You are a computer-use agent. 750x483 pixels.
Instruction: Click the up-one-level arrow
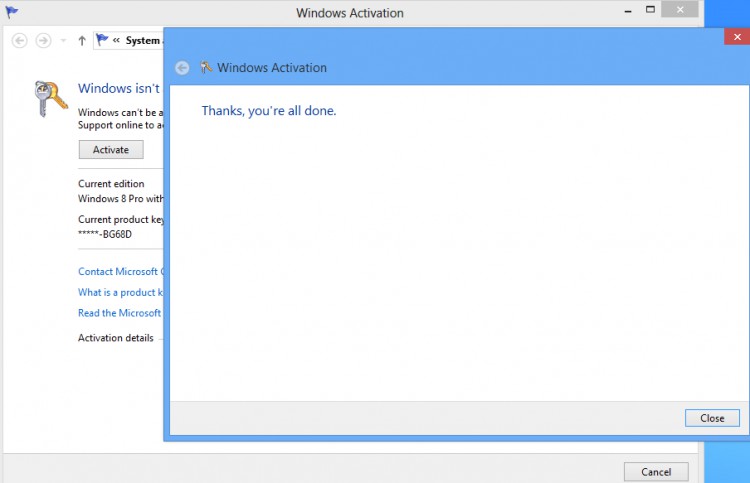point(82,41)
